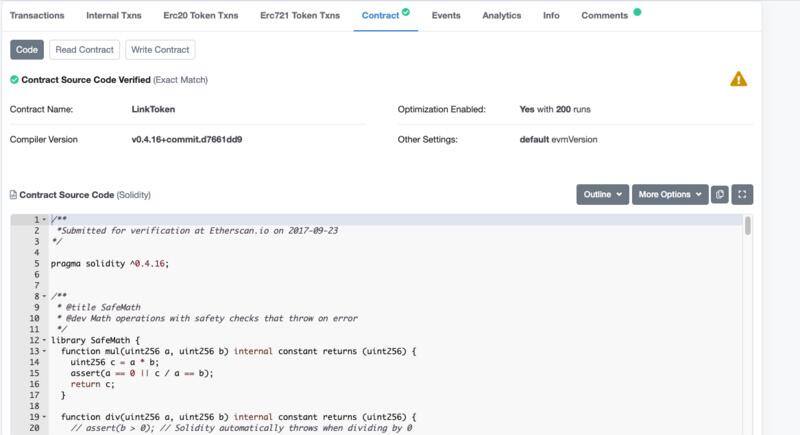Click the contract name LinkToken
Screen dimensions: 800x435
pyautogui.click(x=153, y=109)
